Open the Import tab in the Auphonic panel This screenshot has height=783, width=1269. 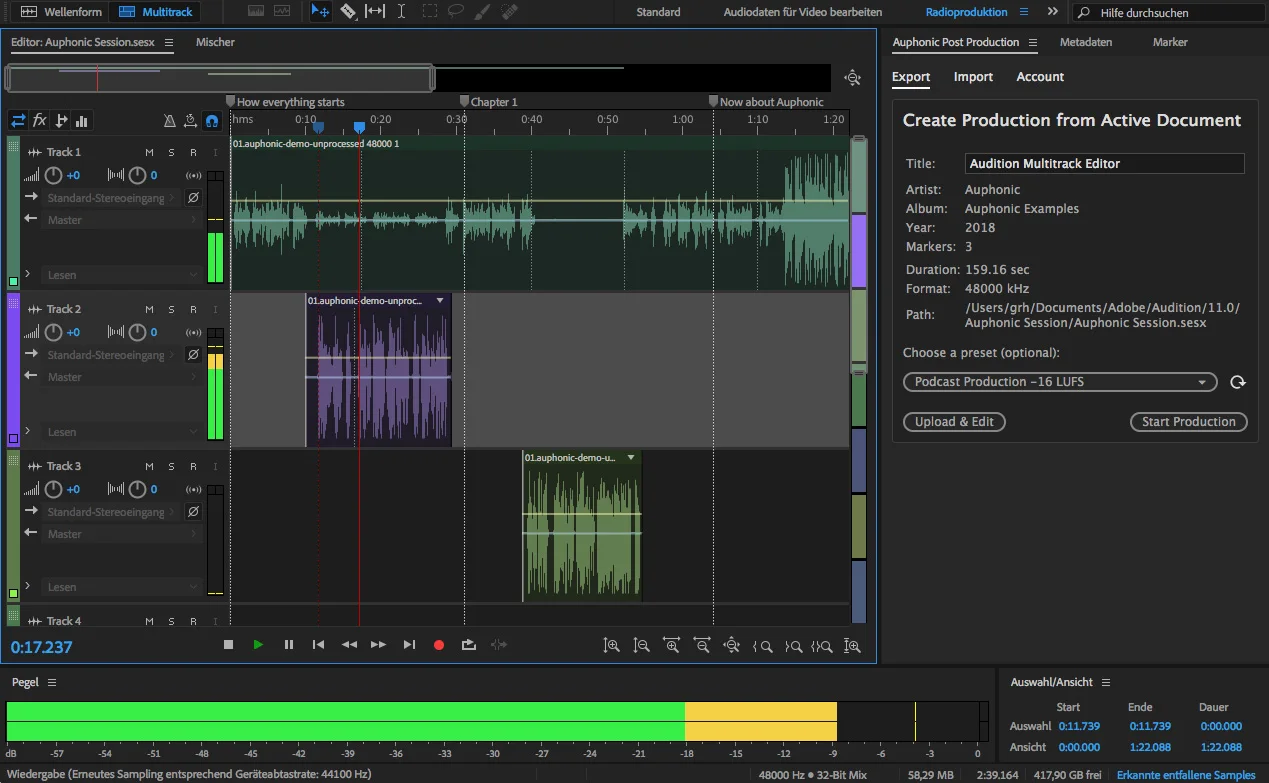pos(971,77)
